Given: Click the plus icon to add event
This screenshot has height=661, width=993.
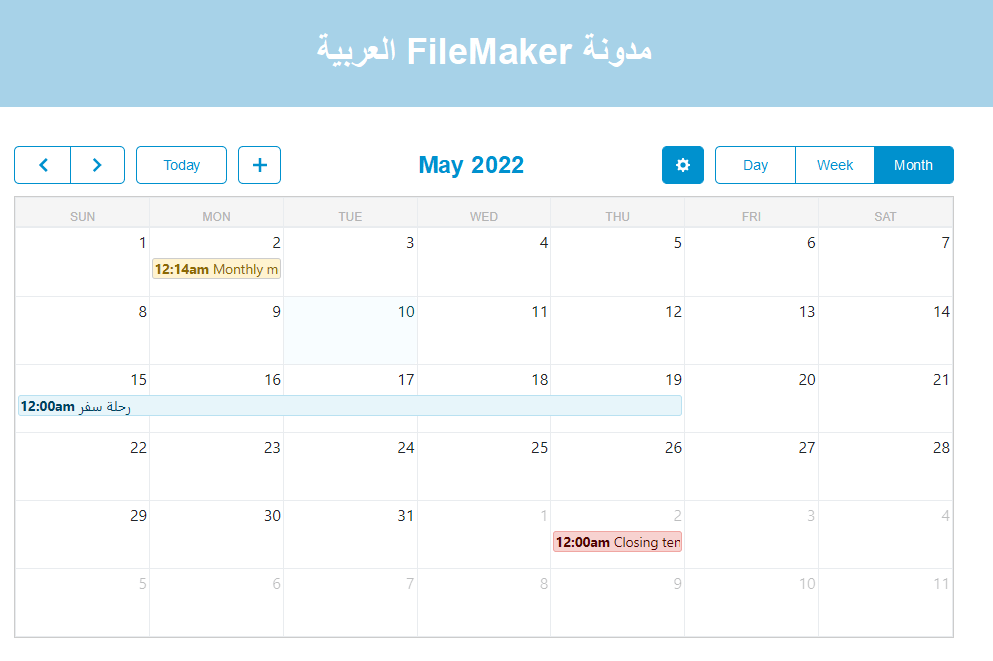Looking at the screenshot, I should [259, 165].
